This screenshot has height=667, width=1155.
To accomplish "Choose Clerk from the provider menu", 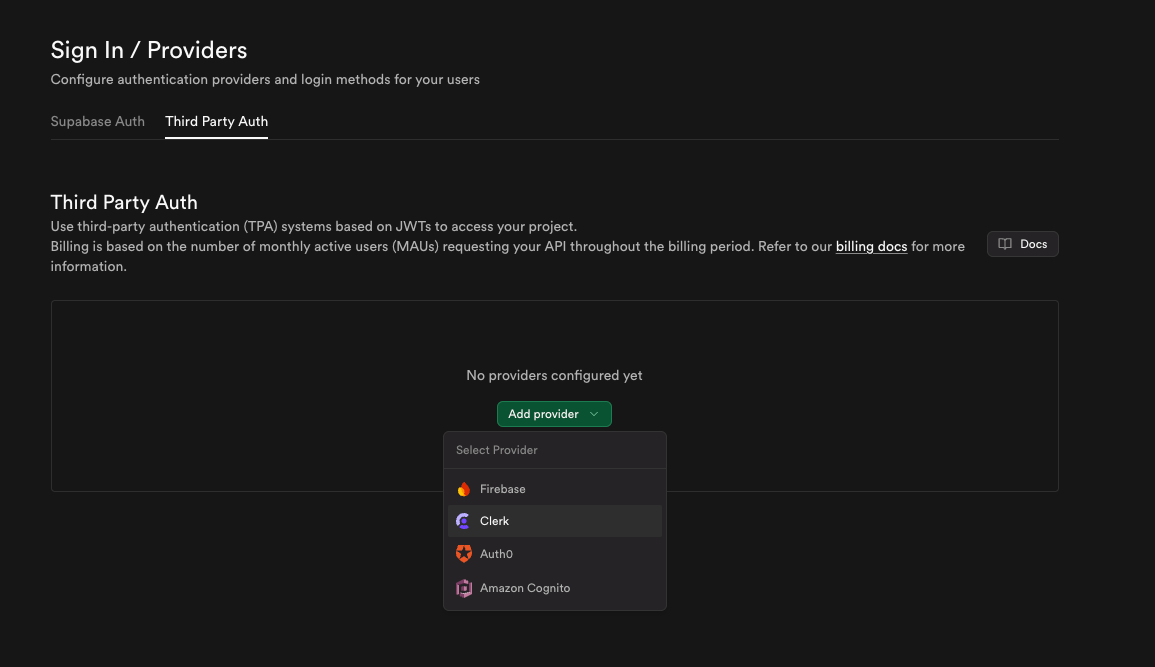I will point(555,521).
